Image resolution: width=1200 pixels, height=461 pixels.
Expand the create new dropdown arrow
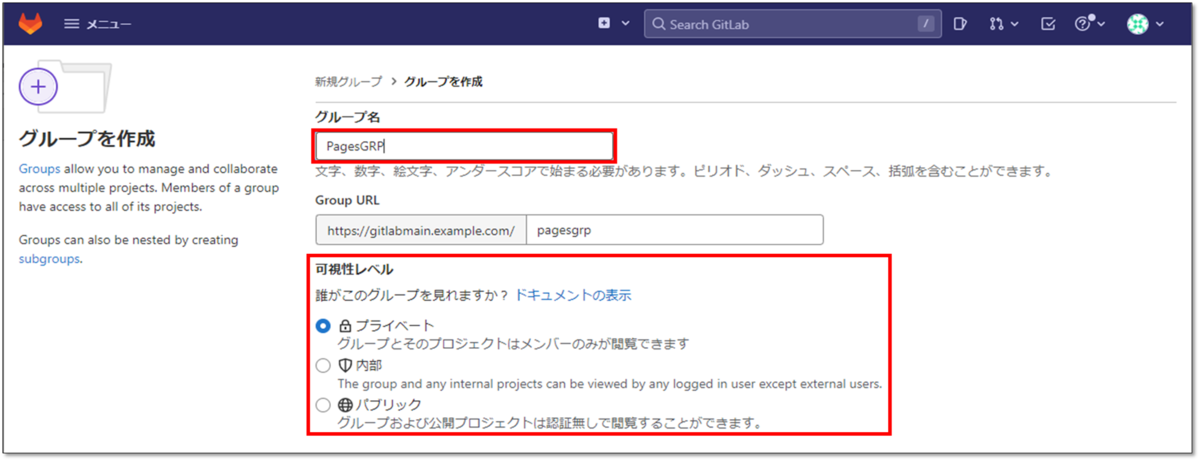(626, 24)
